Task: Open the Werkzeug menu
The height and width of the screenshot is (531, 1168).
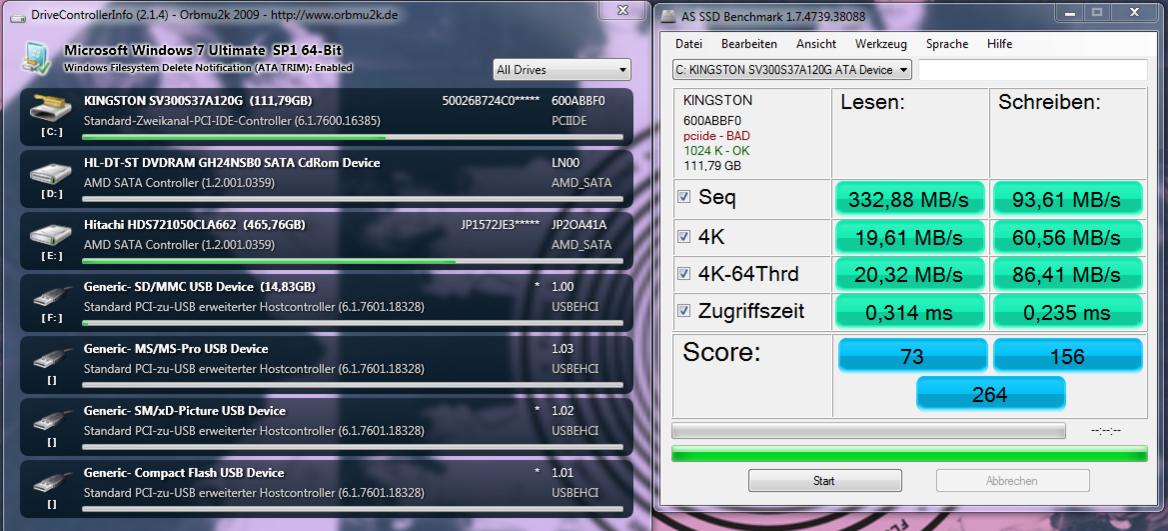Action: pos(881,44)
